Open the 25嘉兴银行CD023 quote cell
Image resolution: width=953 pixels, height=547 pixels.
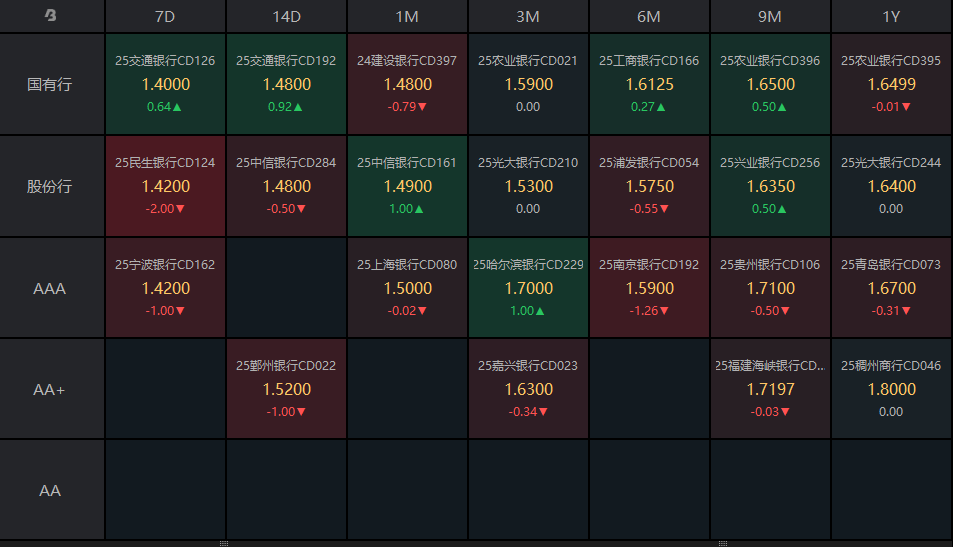[528, 389]
